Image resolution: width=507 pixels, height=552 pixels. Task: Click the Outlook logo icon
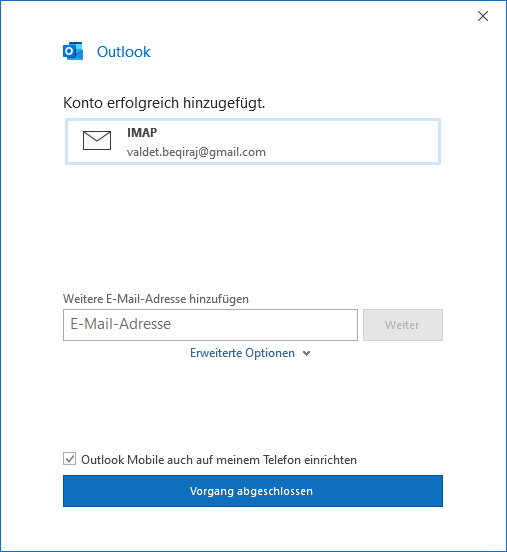tap(73, 51)
